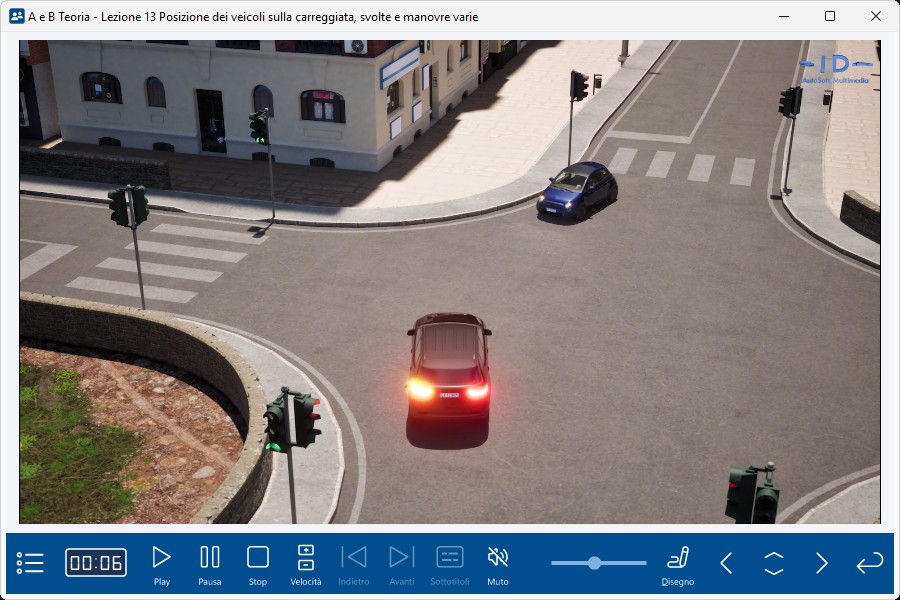
Task: Click the app icon in title bar
Action: click(16, 16)
